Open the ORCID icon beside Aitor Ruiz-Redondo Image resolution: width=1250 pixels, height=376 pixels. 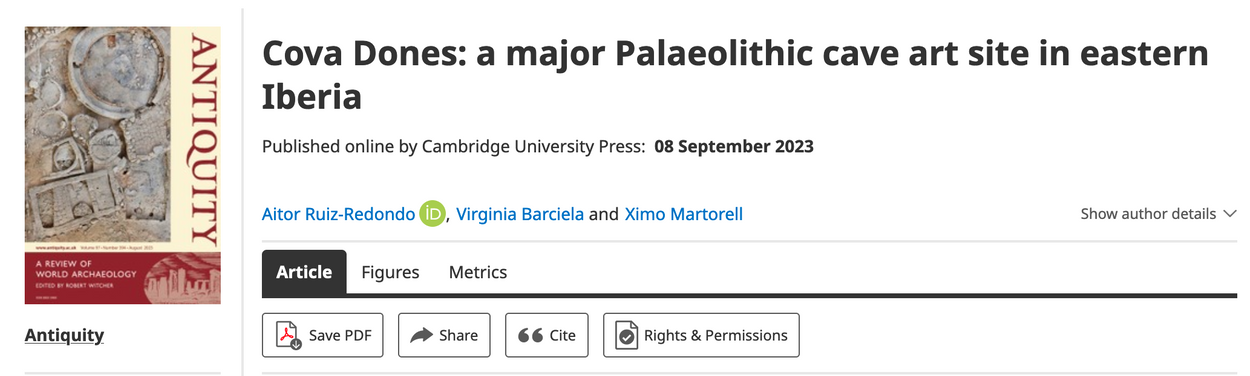tap(432, 214)
